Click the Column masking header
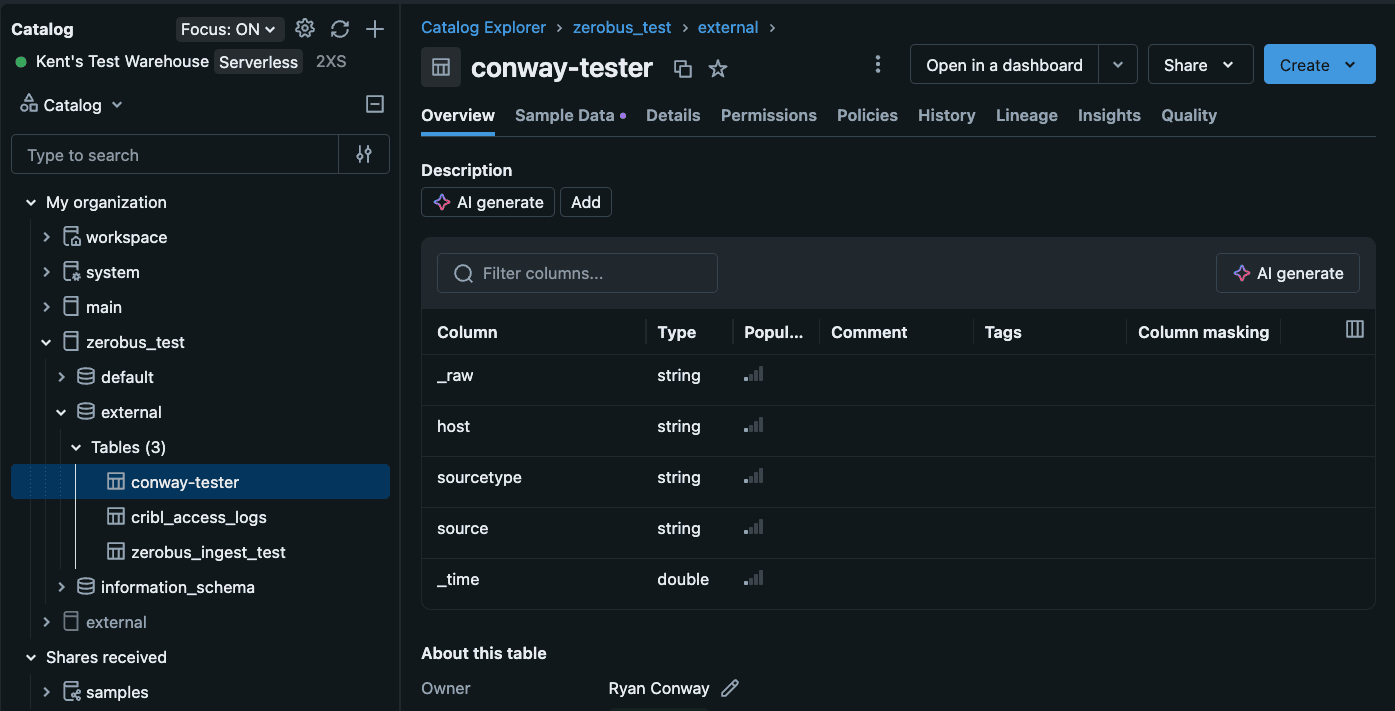The height and width of the screenshot is (711, 1395). click(1203, 332)
